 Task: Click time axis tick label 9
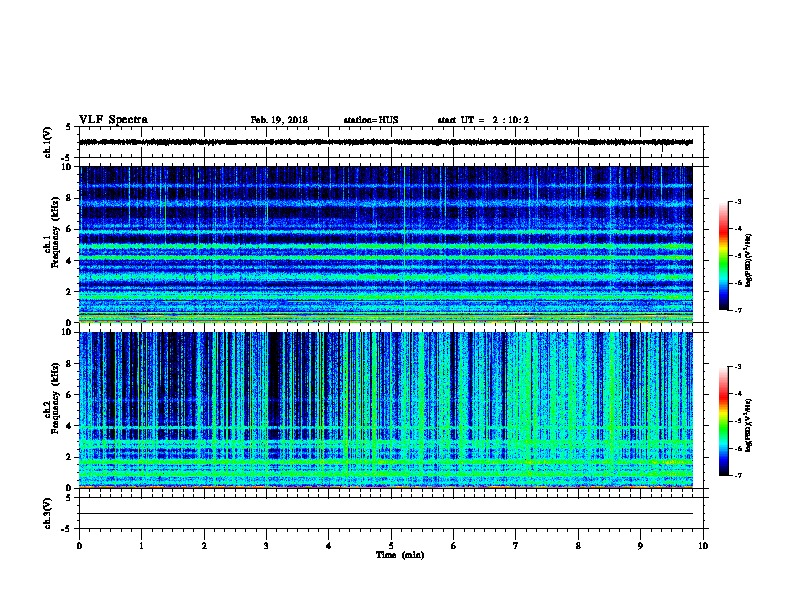coord(640,546)
